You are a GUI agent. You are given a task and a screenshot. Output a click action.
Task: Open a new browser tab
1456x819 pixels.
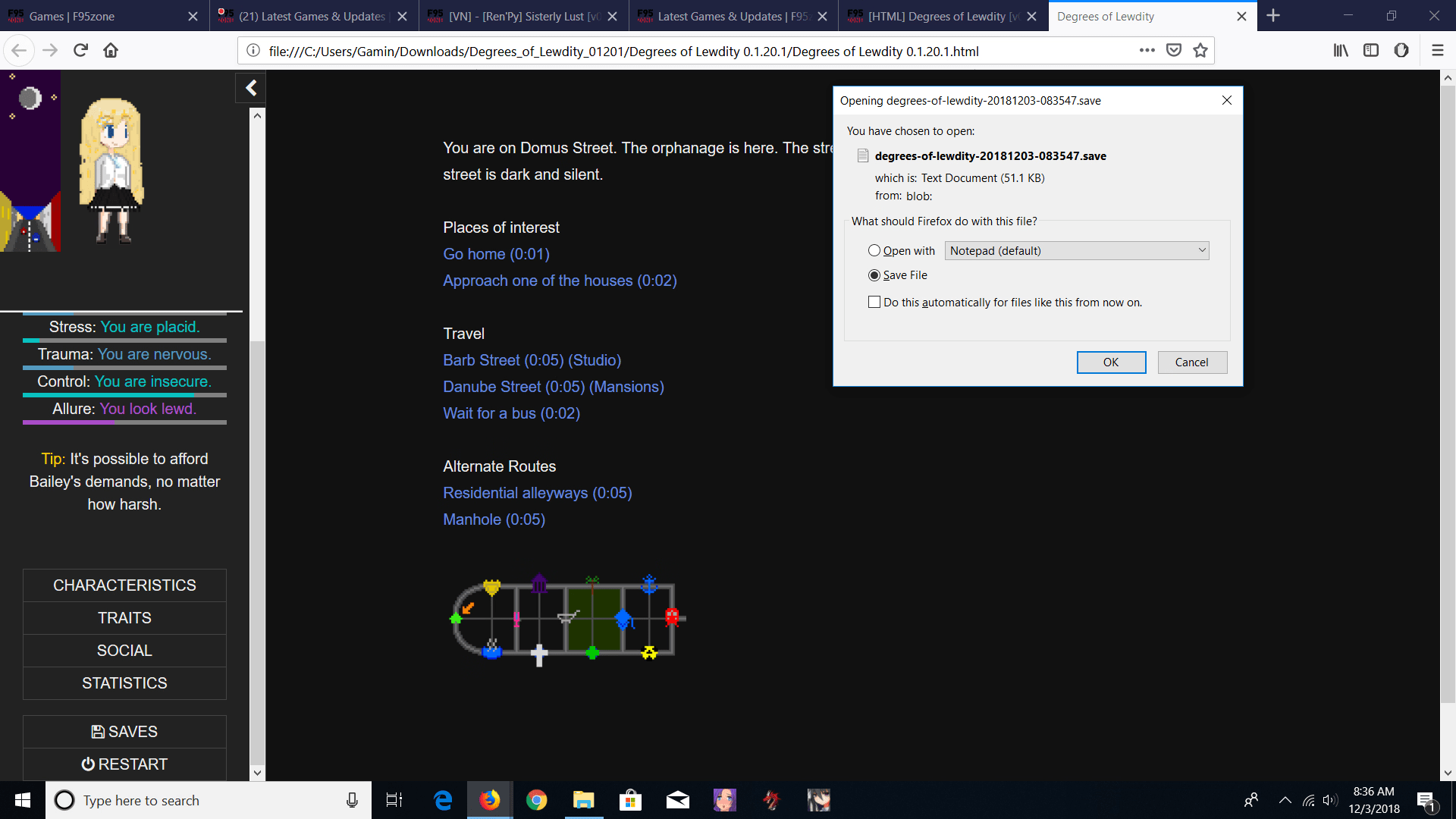(x=1273, y=16)
